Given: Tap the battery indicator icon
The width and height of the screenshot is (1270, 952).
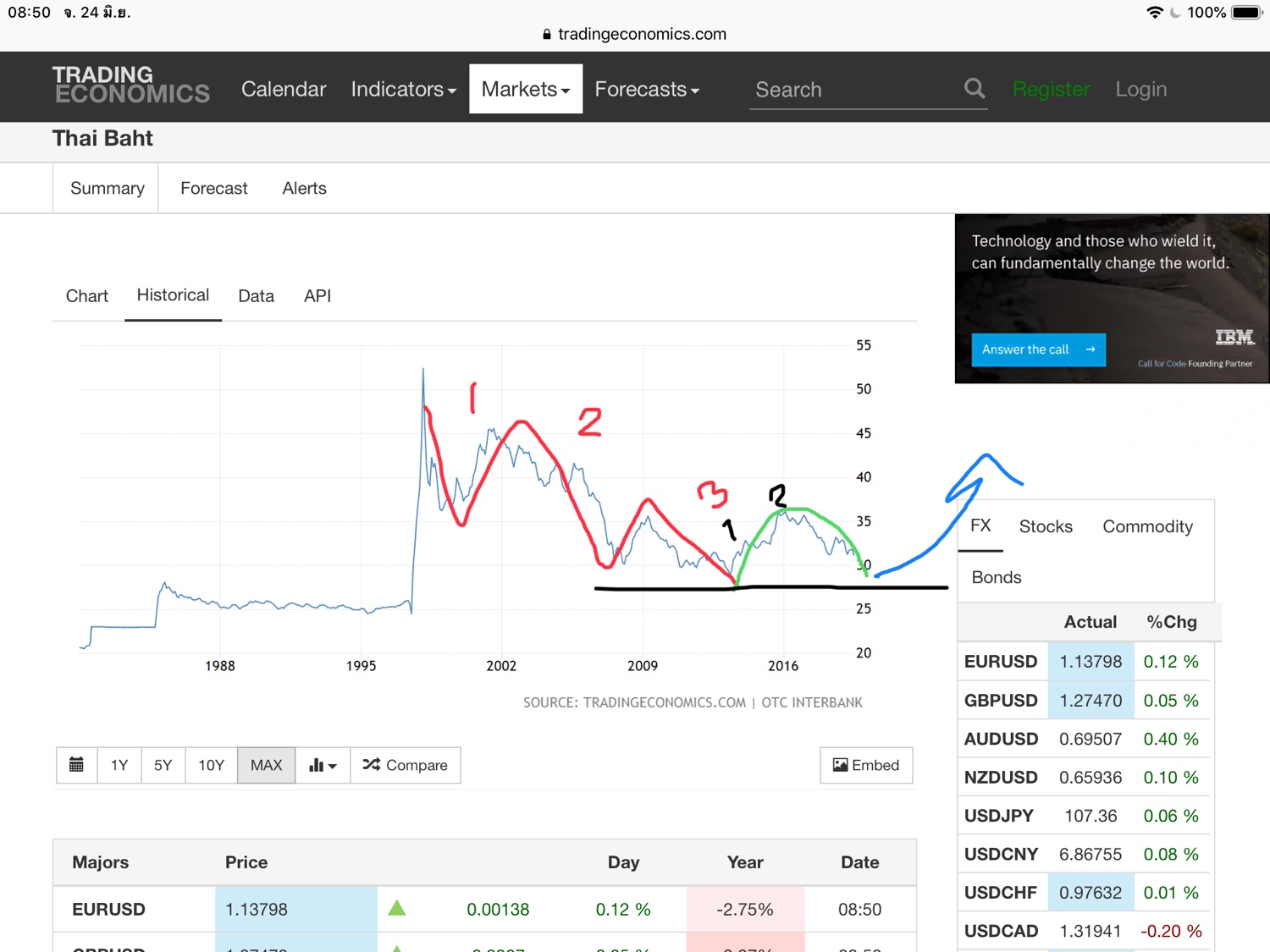Looking at the screenshot, I should coord(1247,13).
